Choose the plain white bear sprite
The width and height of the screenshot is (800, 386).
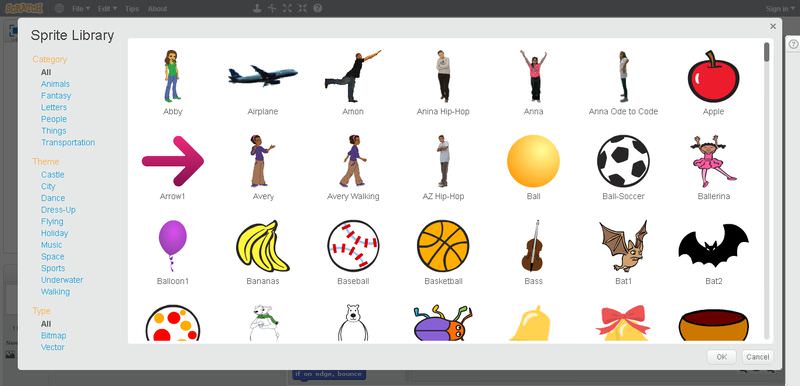[x=353, y=323]
